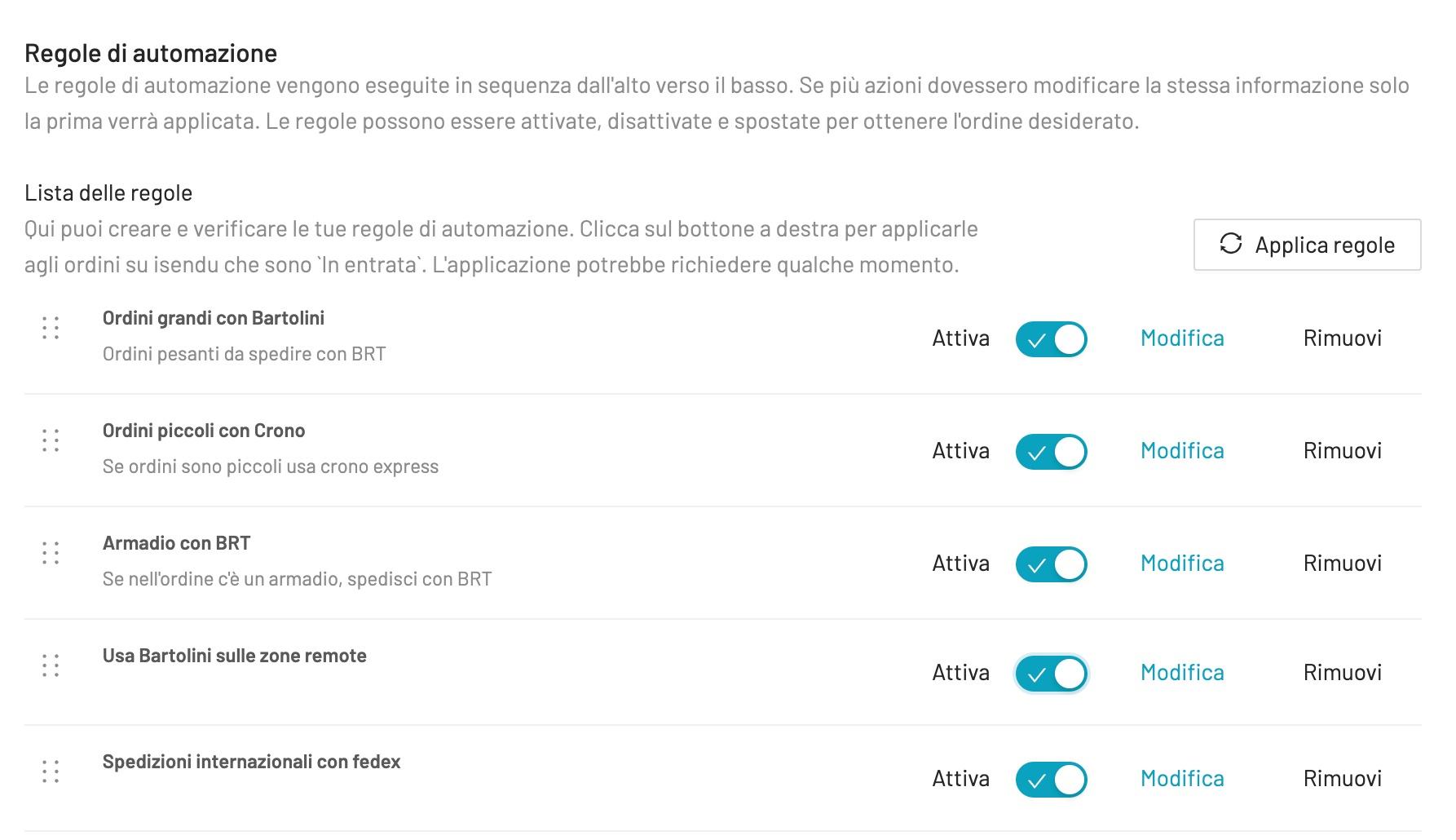Select the Ordini piccoli con Crono rule title
The image size is (1456, 840).
(204, 431)
